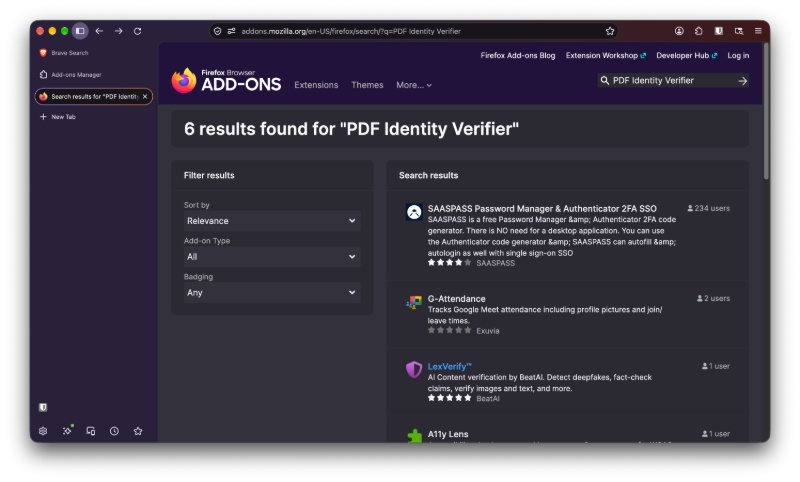The width and height of the screenshot is (800, 482).
Task: Click '2 users' count
Action: [713, 298]
